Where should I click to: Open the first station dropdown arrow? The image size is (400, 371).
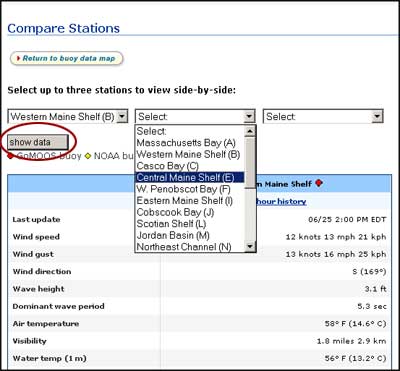122,116
